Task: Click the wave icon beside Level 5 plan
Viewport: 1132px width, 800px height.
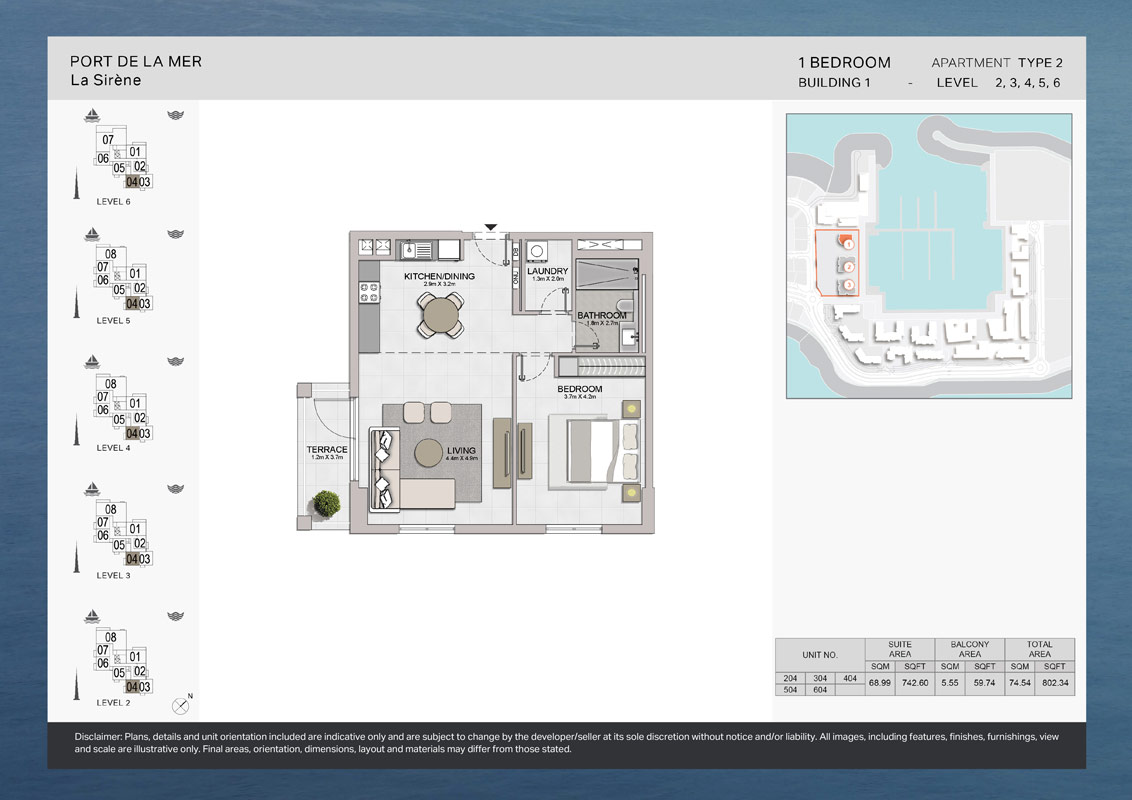Action: click(175, 234)
